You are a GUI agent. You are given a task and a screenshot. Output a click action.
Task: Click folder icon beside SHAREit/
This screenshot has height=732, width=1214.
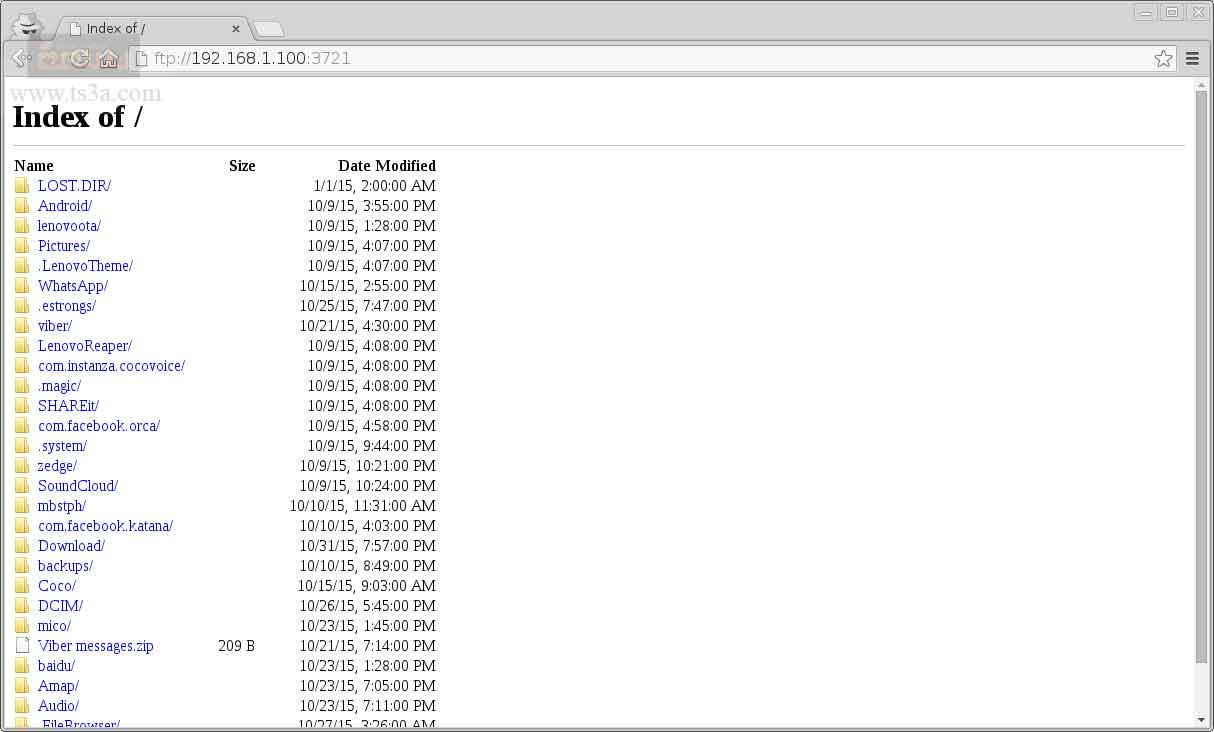pos(22,406)
